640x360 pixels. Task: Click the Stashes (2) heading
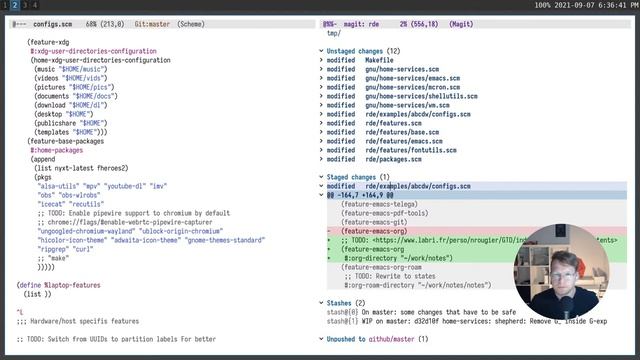coord(346,303)
